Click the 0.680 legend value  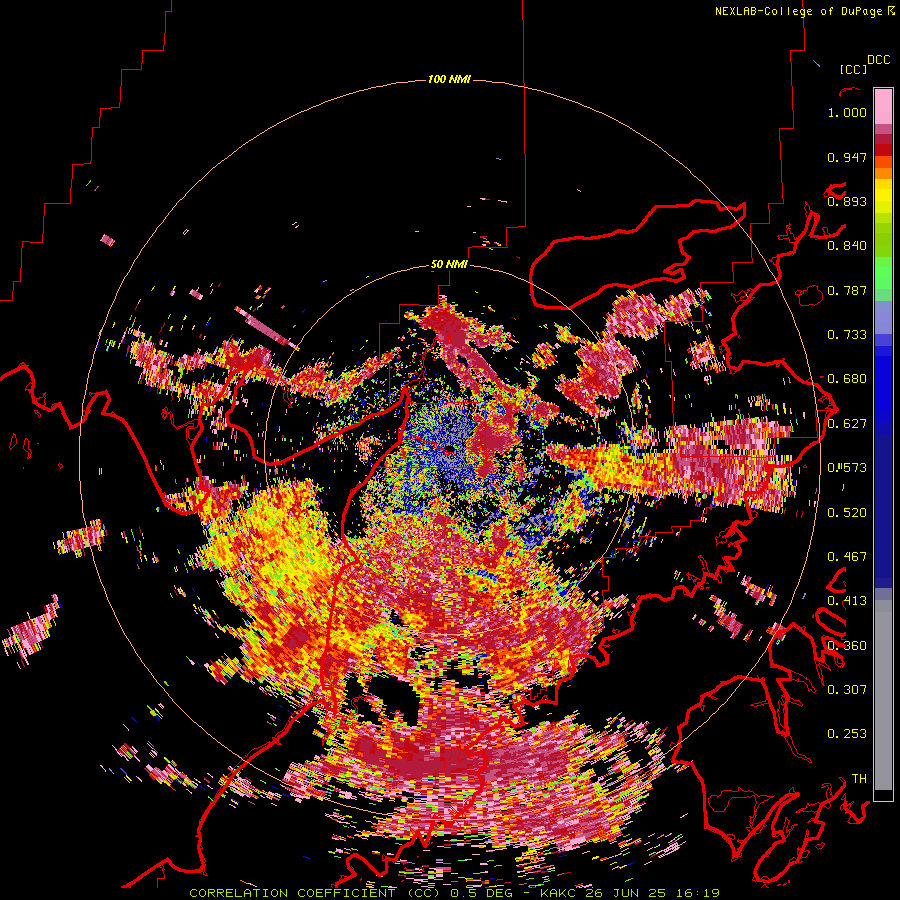pyautogui.click(x=847, y=379)
